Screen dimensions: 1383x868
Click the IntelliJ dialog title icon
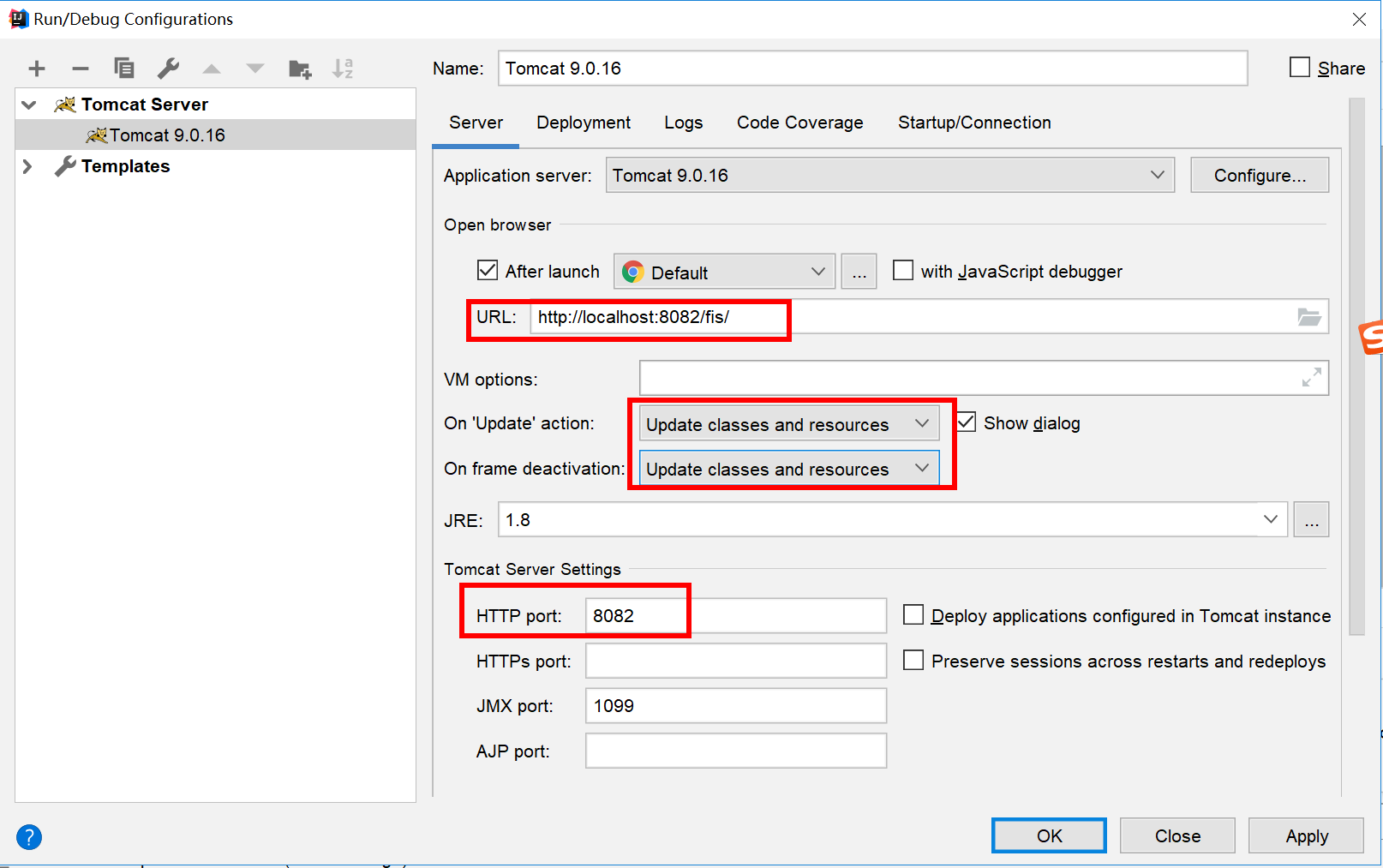click(x=18, y=19)
